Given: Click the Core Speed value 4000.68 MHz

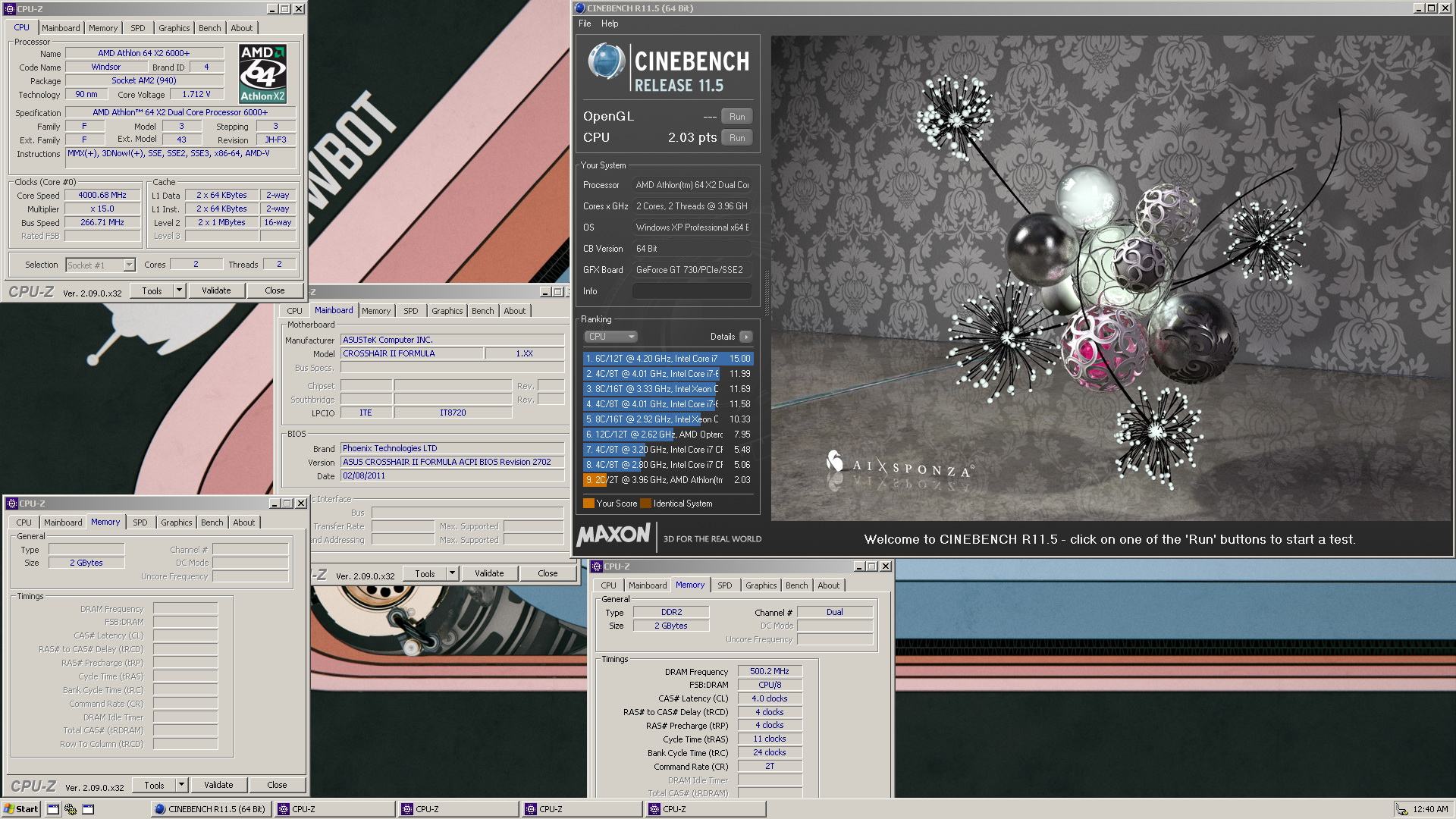Looking at the screenshot, I should (103, 195).
